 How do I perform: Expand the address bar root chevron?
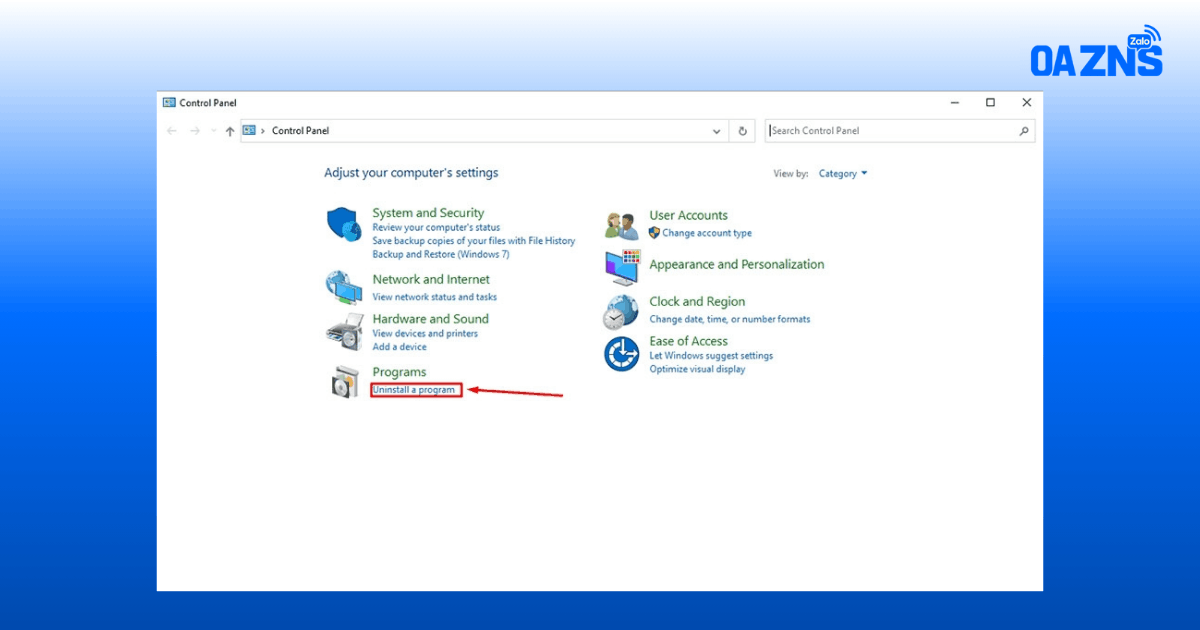(263, 131)
